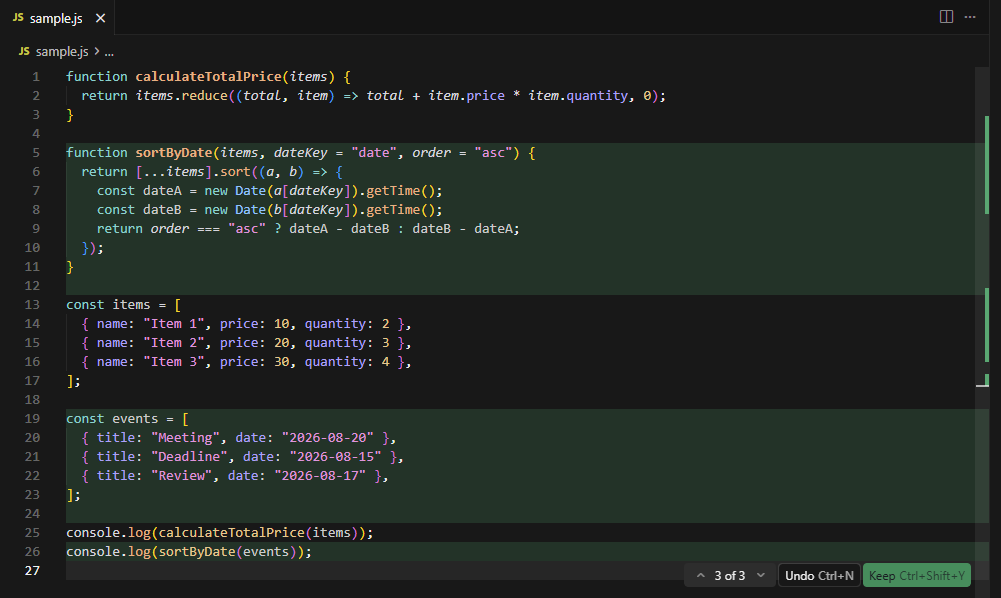Click 'getTime' on line 7
This screenshot has width=1001, height=598.
click(x=393, y=191)
